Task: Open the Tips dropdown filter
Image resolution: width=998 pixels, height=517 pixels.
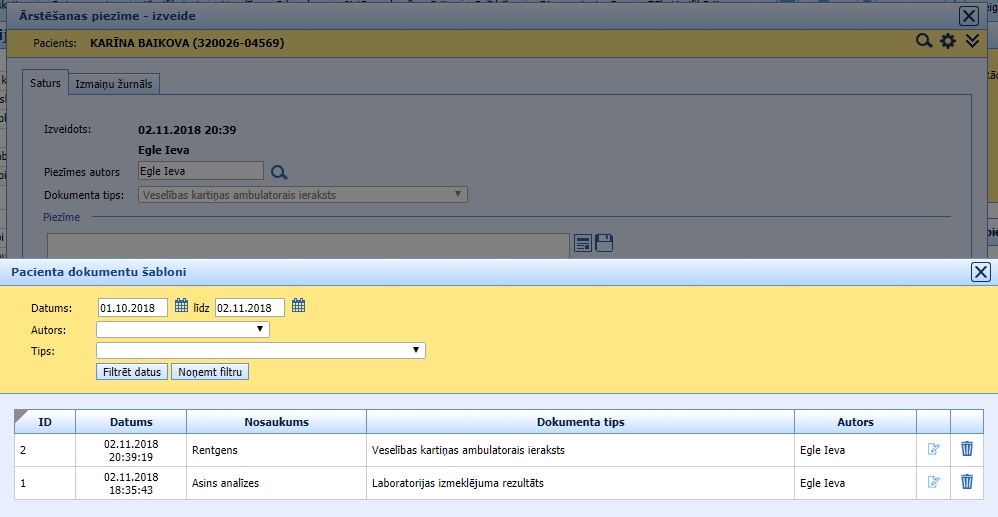Action: coord(260,350)
